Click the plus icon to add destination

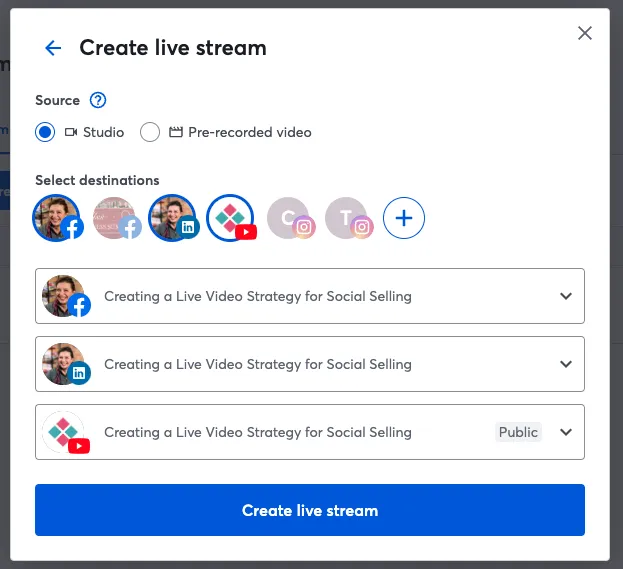pos(404,217)
